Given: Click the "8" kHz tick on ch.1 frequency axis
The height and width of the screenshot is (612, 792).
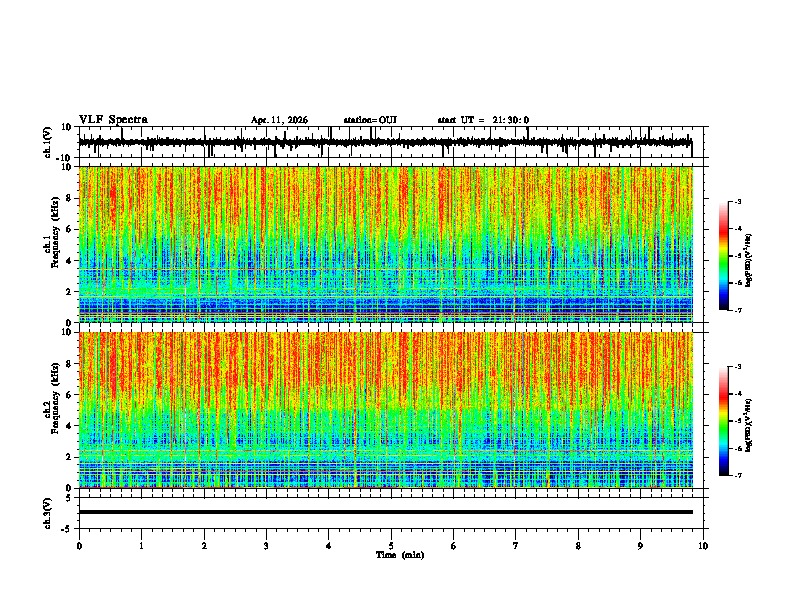Looking at the screenshot, I should pyautogui.click(x=70, y=198).
